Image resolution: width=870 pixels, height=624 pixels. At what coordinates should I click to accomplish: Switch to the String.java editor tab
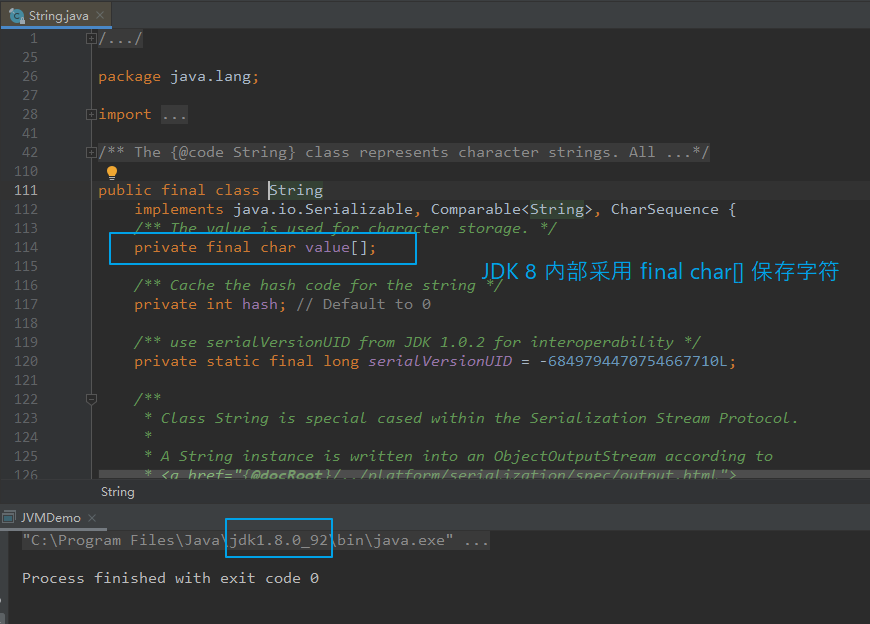click(56, 16)
